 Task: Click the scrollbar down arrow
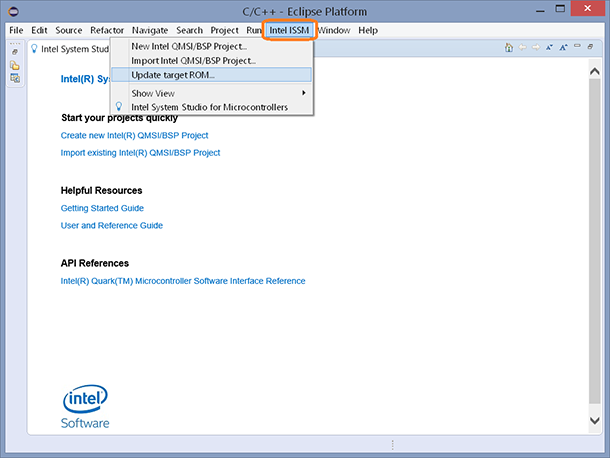(x=594, y=420)
